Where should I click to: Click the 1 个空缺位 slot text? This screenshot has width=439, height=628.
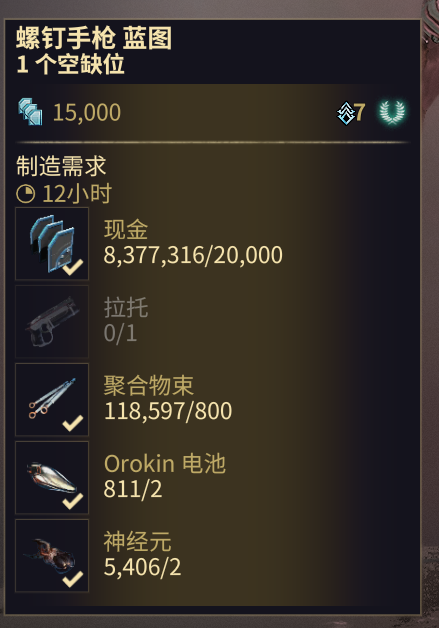click(x=70, y=64)
